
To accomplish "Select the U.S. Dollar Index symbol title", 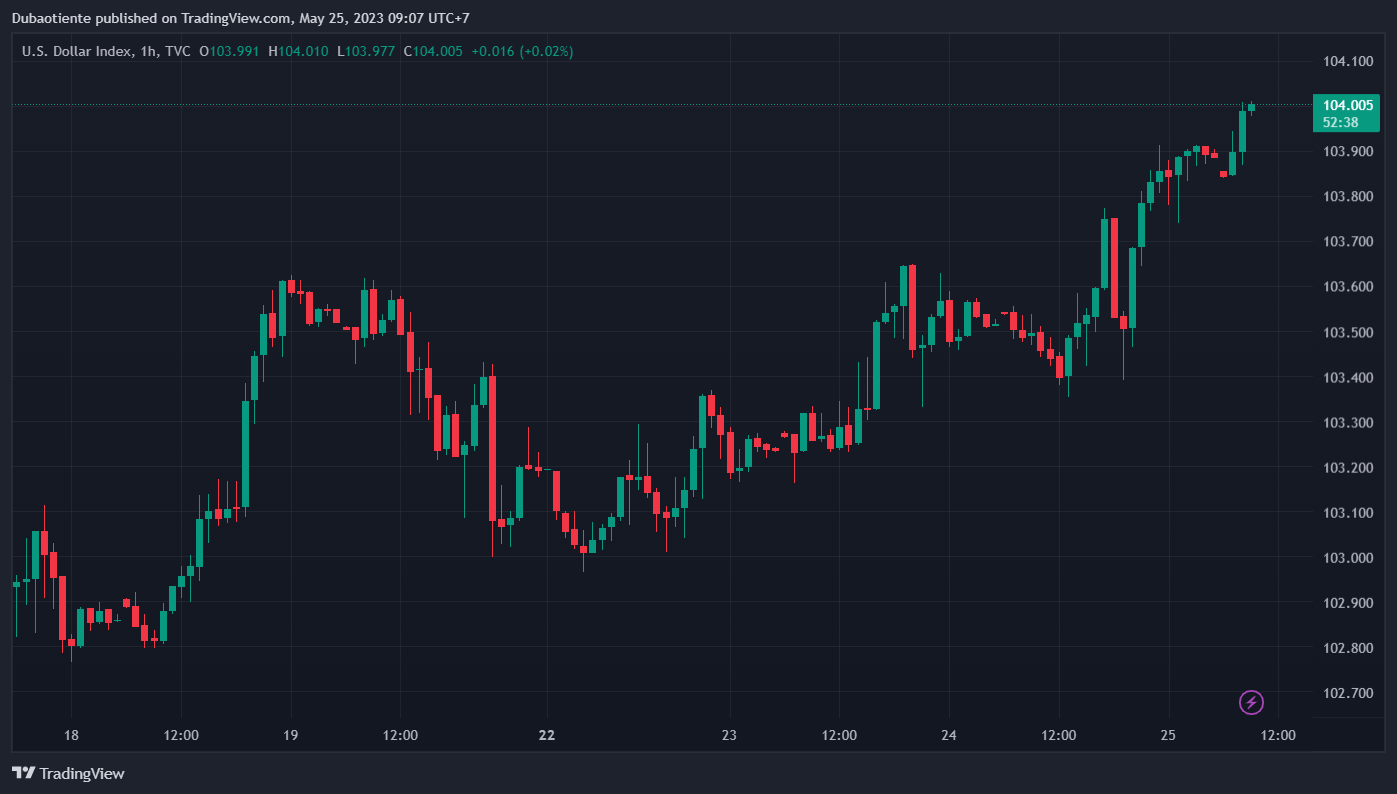I will 76,51.
